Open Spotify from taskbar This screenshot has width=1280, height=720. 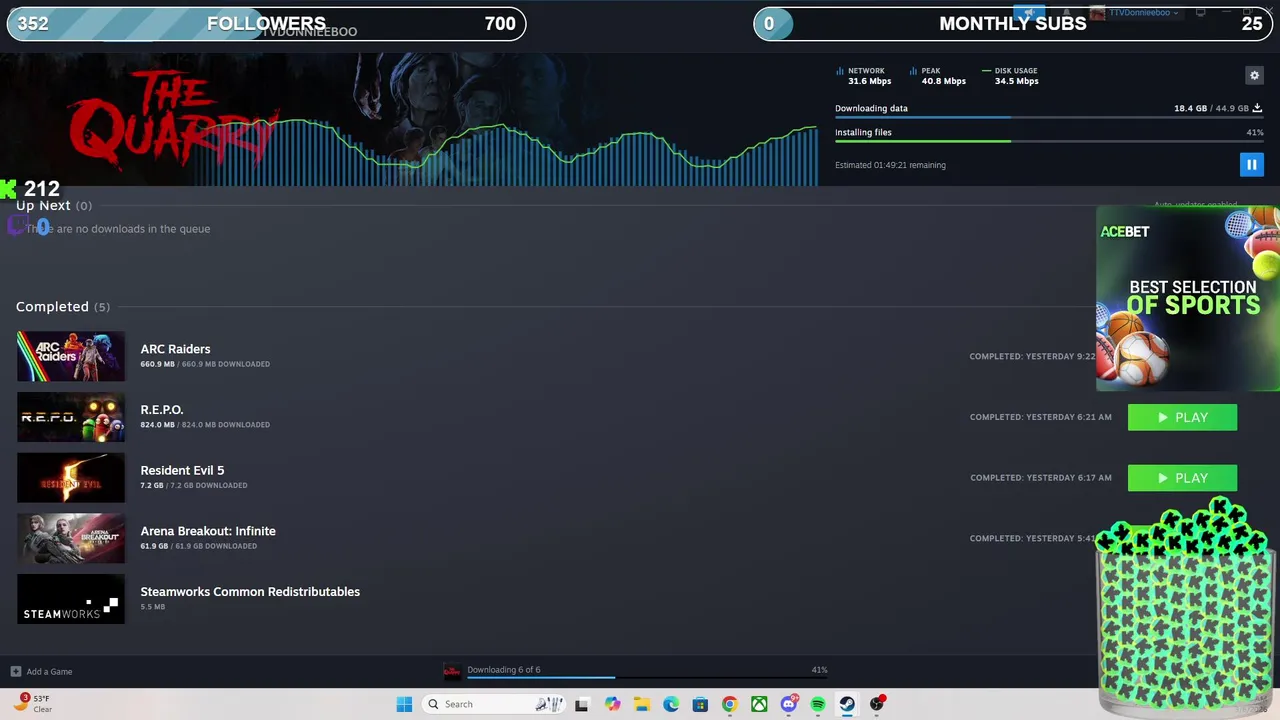(x=818, y=704)
